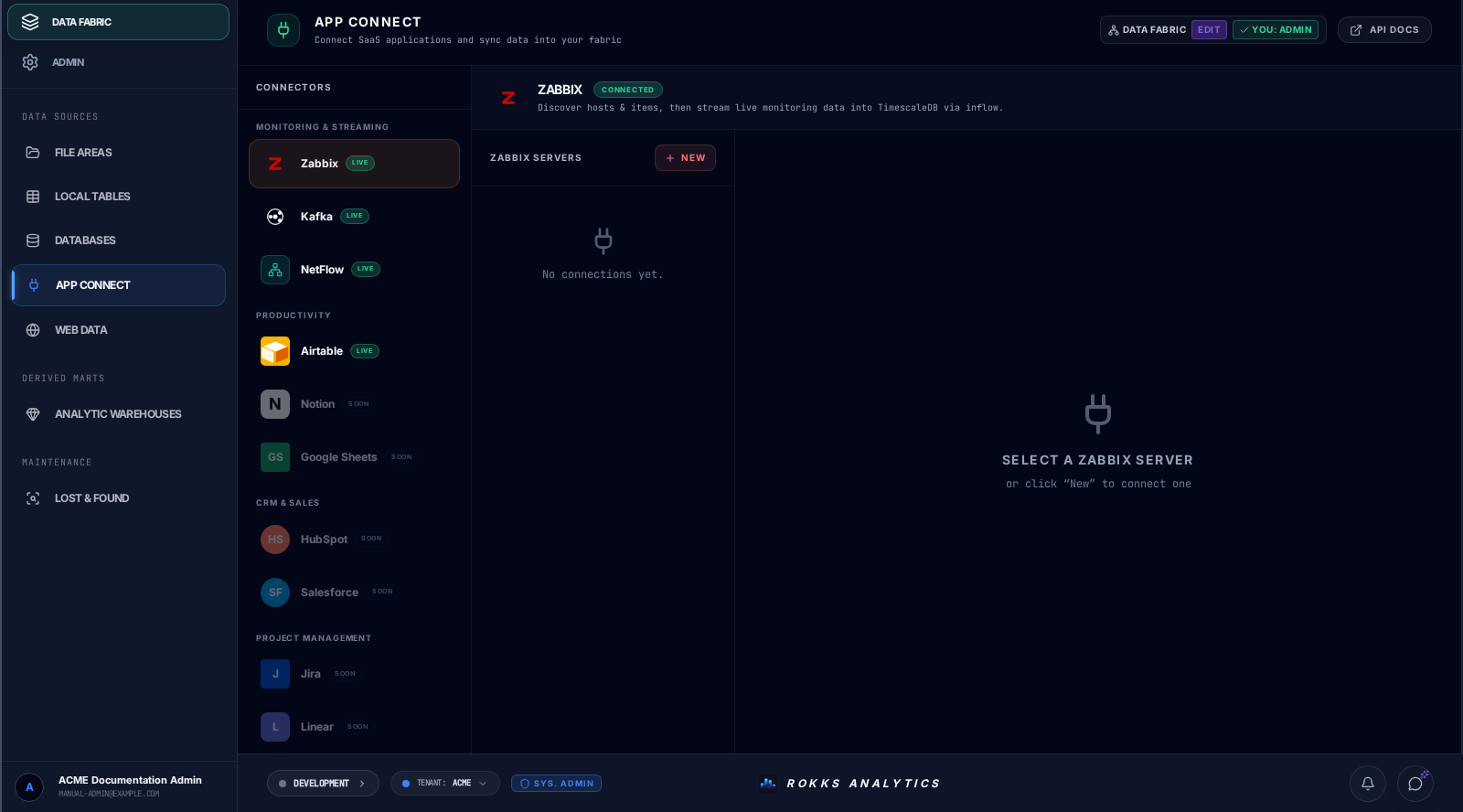Click the Analytic Warehouses diamond icon

[33, 414]
